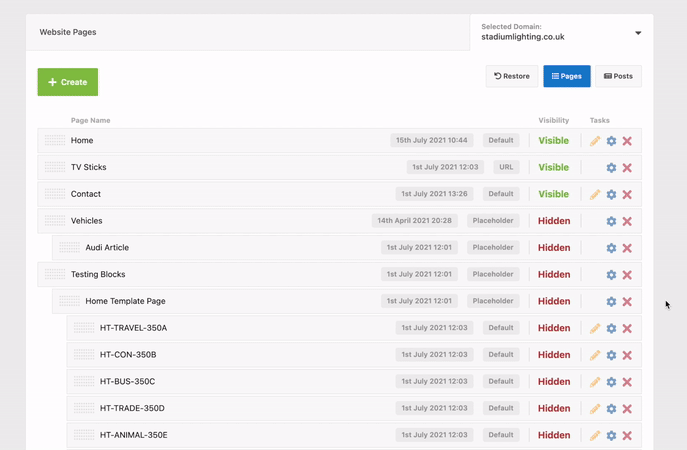The image size is (687, 450).
Task: Select the HT-TRADE-350D page name
Action: pos(132,408)
